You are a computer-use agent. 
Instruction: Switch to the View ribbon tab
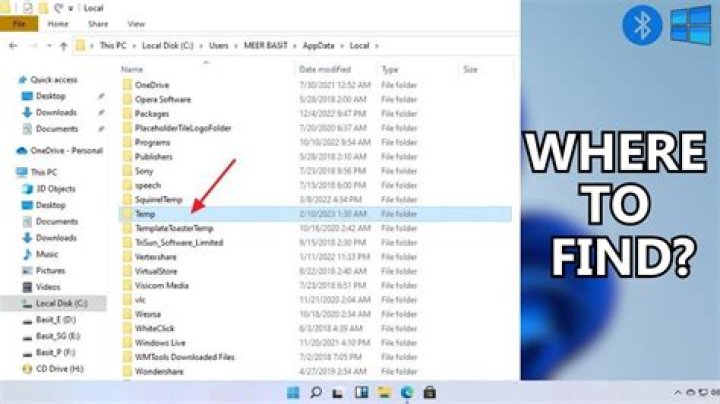click(135, 23)
